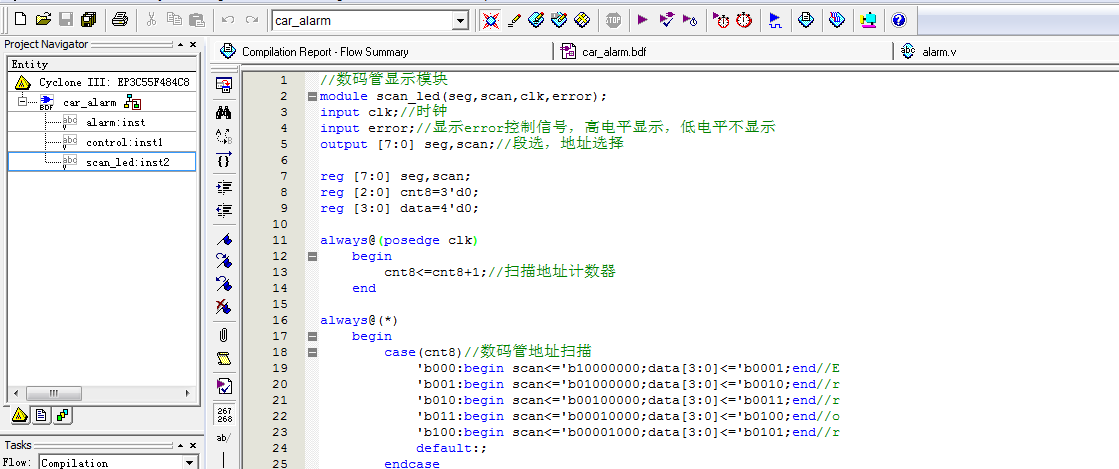1119x469 pixels.
Task: Open the Chip Planner icon
Action: tap(582, 20)
